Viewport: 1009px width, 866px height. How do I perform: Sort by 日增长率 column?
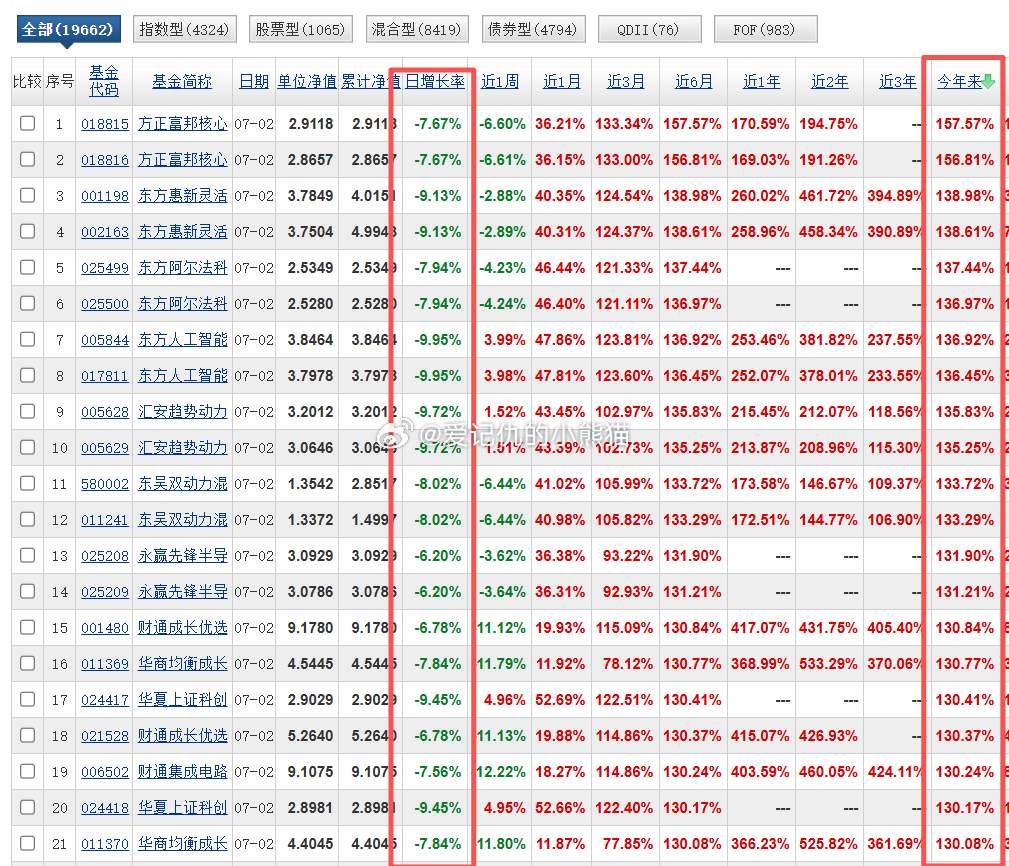pyautogui.click(x=435, y=82)
